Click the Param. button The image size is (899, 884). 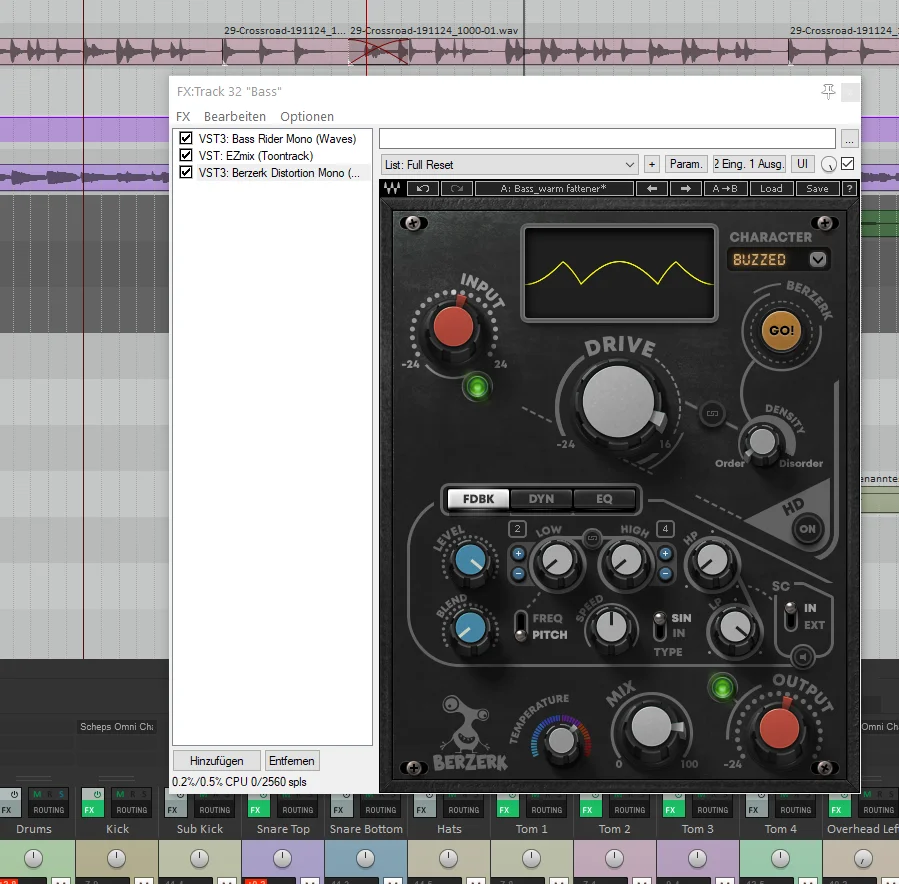click(x=686, y=164)
